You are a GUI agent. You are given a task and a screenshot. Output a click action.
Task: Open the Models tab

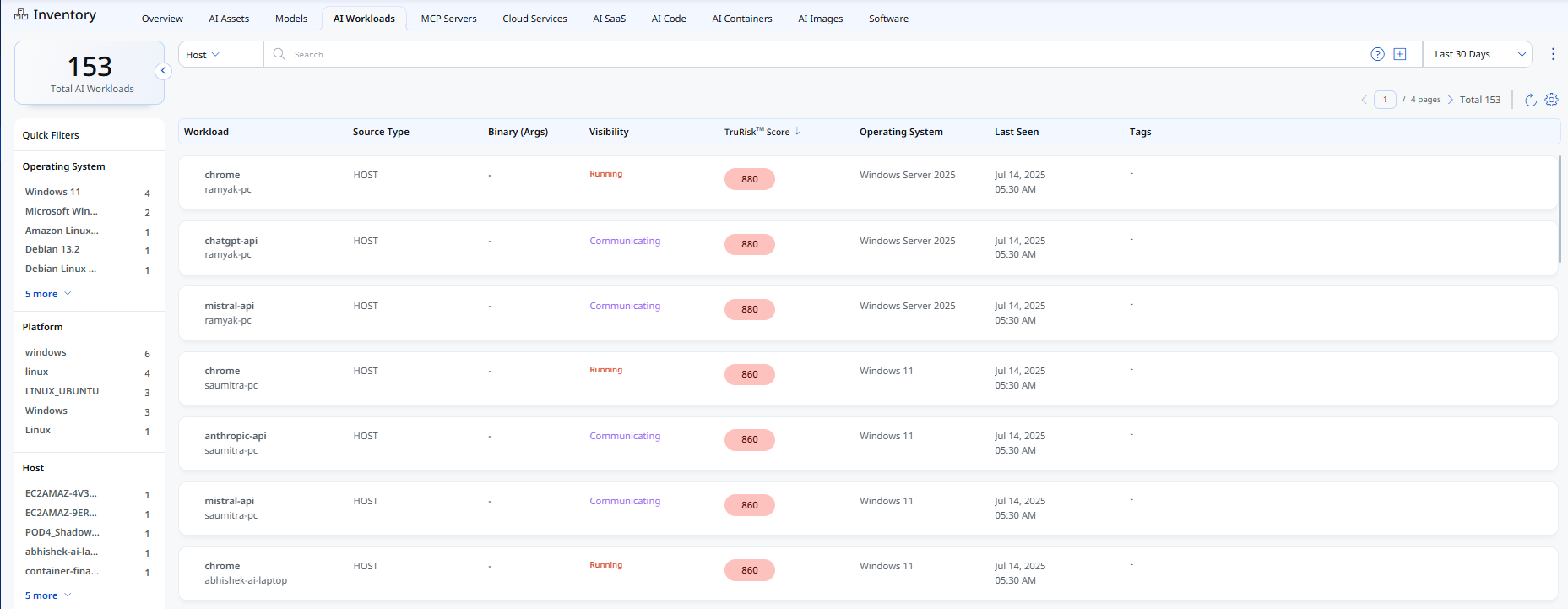(x=291, y=19)
